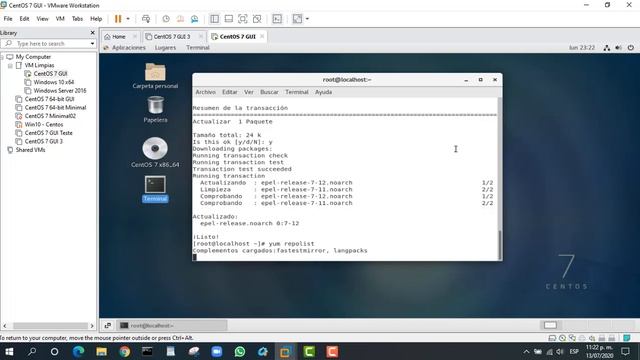Screen dimensions: 640x360
Task: Open the console view toolbar icon
Action: tap(277, 19)
